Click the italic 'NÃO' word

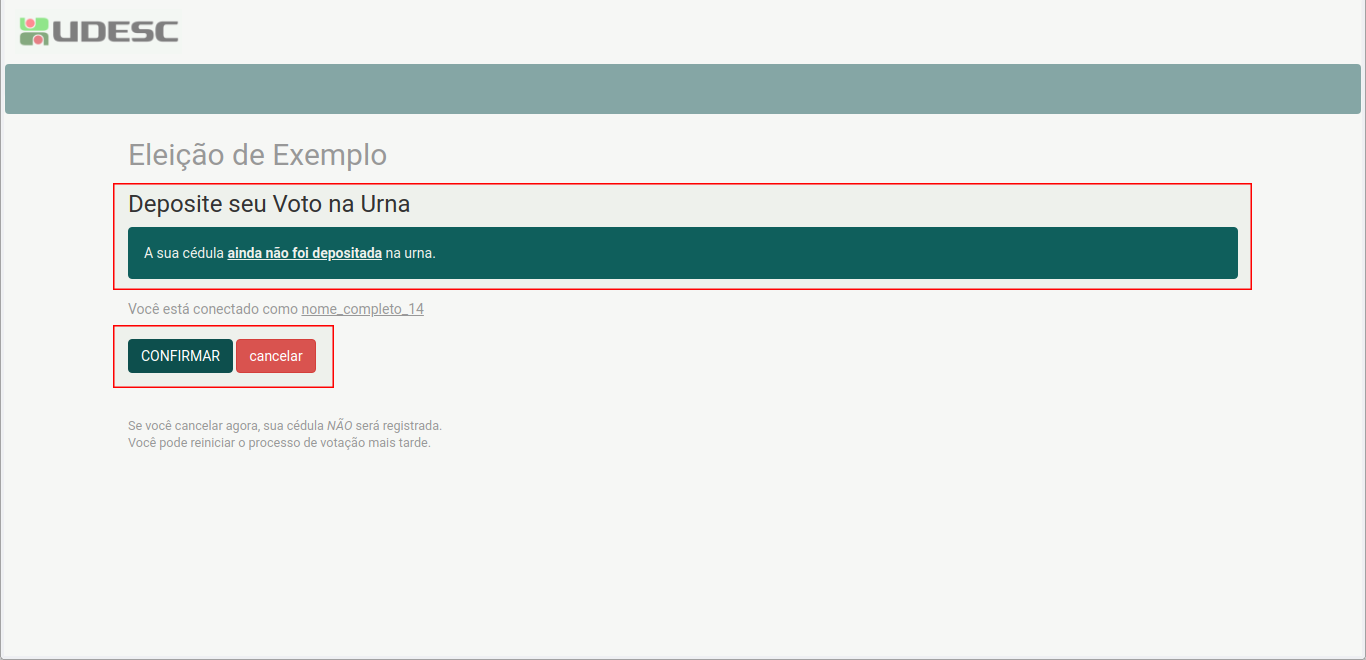tap(339, 425)
